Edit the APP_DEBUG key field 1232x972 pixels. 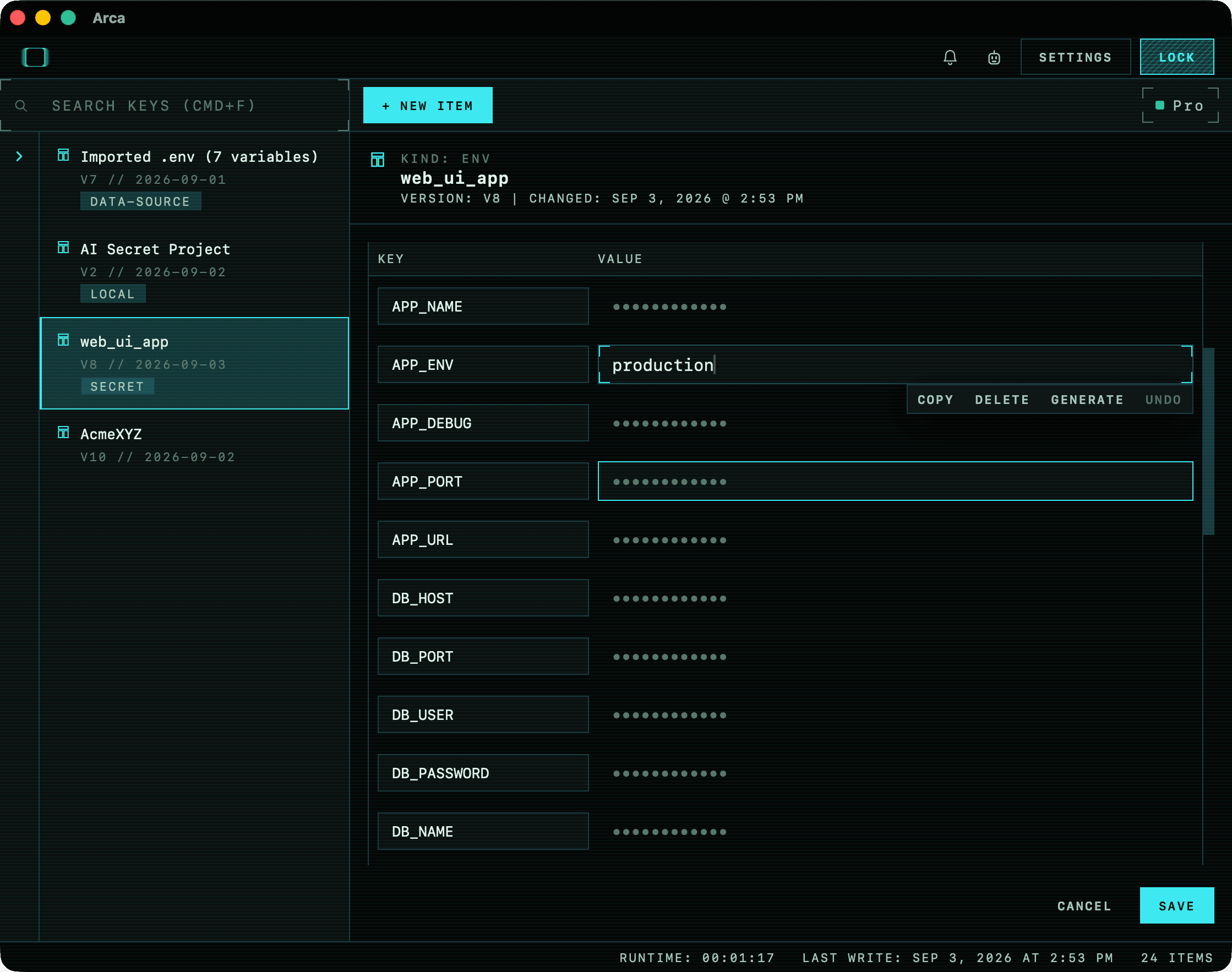point(483,423)
